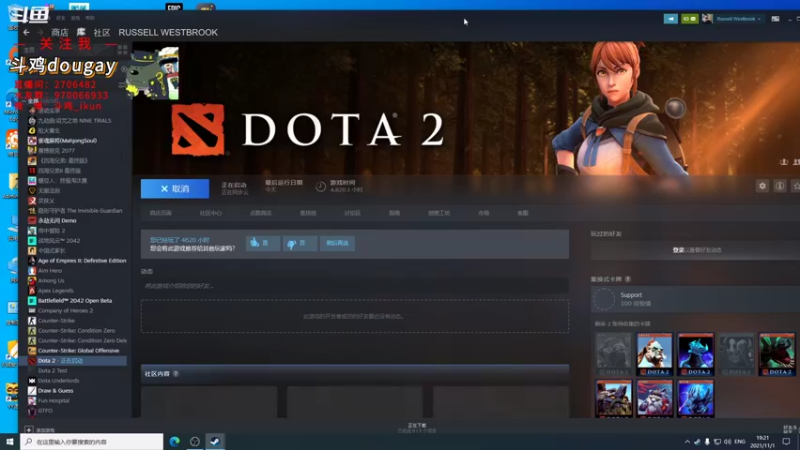Open the game info circle icon
800x450 pixels.
pyautogui.click(x=780, y=186)
